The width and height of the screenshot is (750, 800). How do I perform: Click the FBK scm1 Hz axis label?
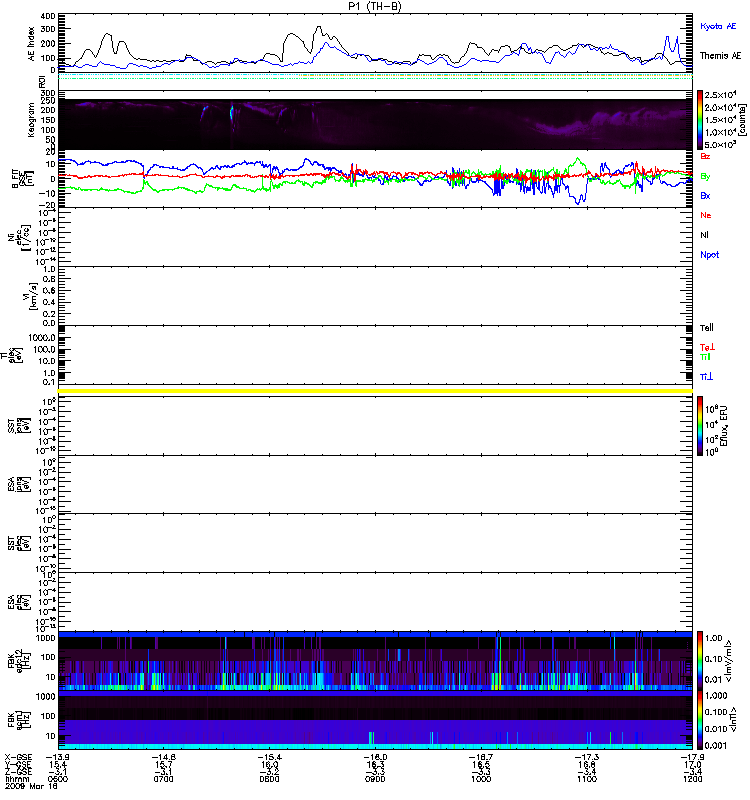[x=19, y=719]
